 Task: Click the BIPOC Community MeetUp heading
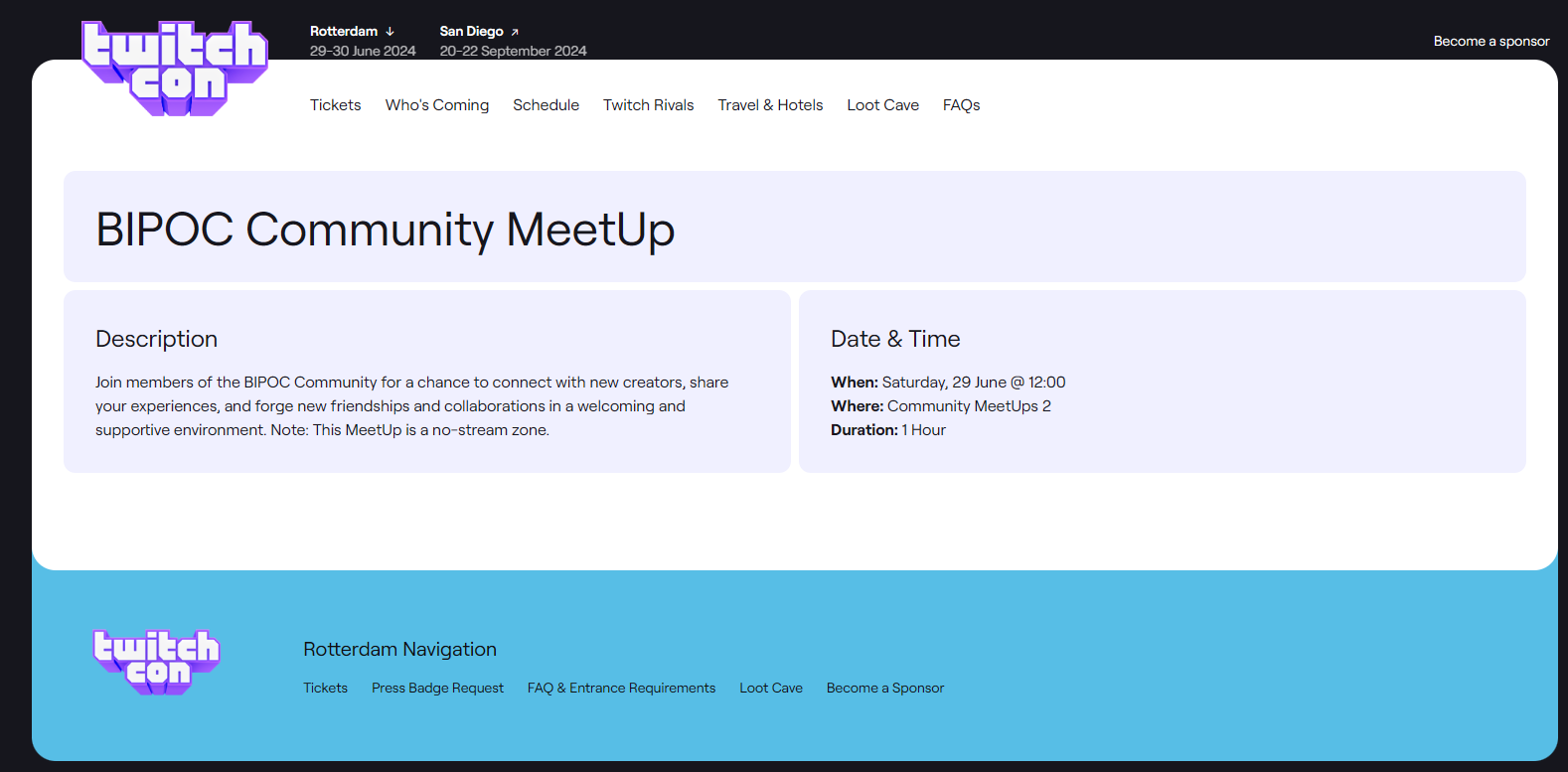coord(386,230)
